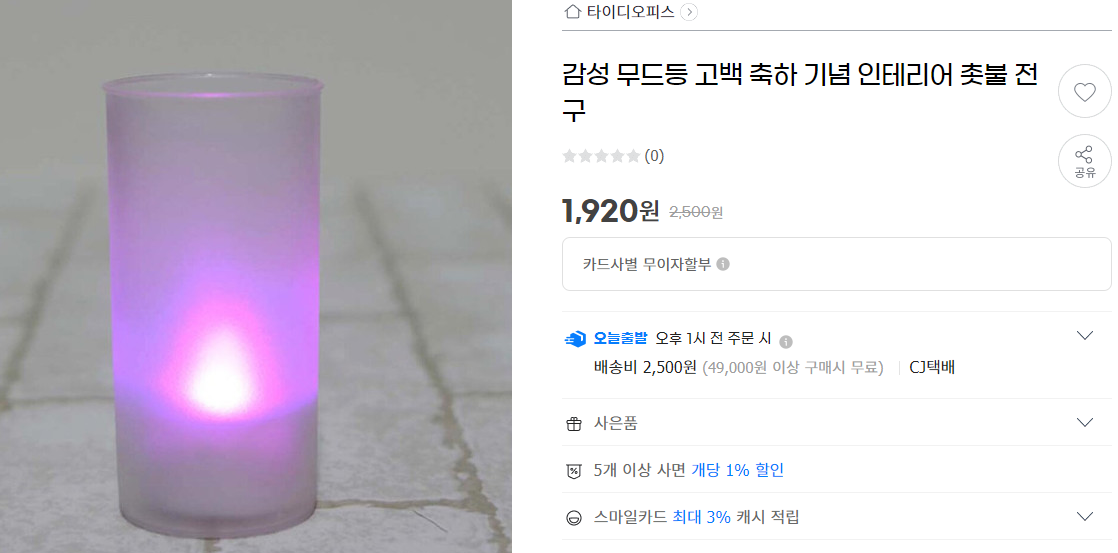Open the circled arrow next to 타이디오피스
1118x553 pixels.
pos(689,12)
